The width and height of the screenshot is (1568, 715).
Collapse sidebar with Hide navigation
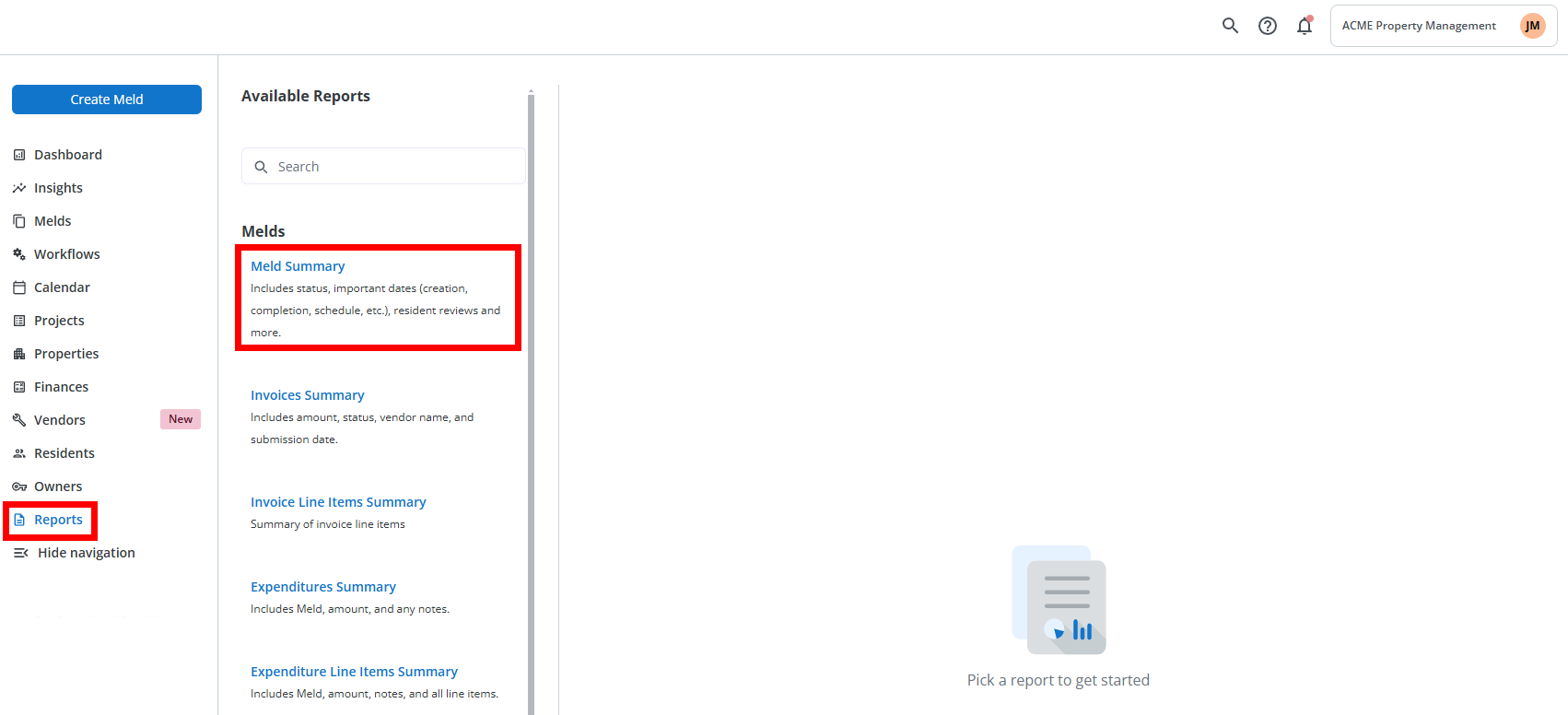74,553
